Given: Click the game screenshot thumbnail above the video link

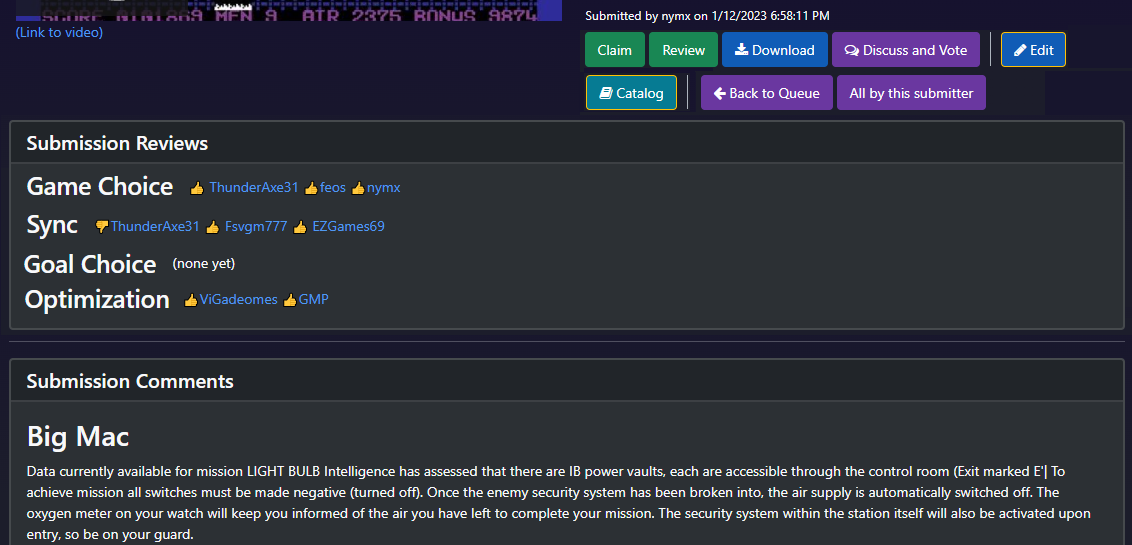Looking at the screenshot, I should [x=289, y=10].
